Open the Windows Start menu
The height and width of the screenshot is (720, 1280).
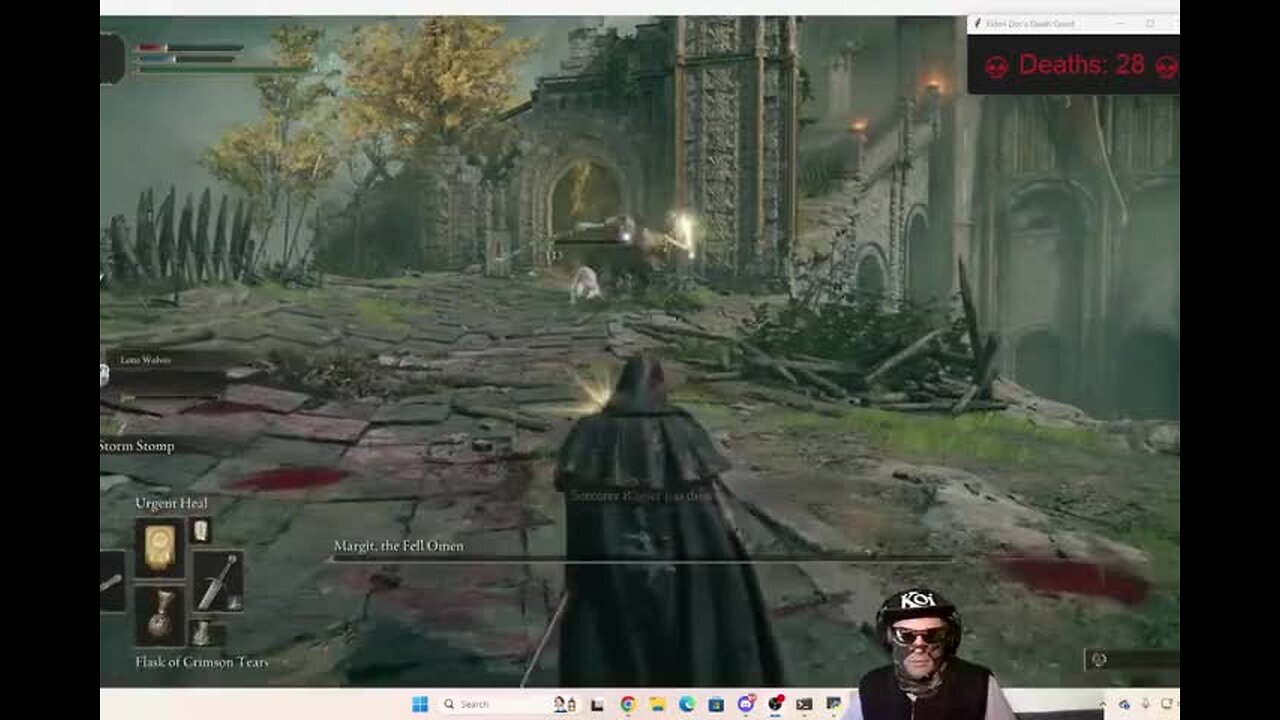tap(420, 704)
